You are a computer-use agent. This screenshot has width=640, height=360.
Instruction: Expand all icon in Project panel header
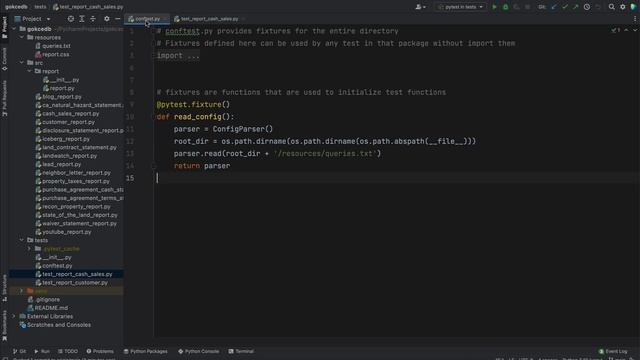tap(82, 19)
